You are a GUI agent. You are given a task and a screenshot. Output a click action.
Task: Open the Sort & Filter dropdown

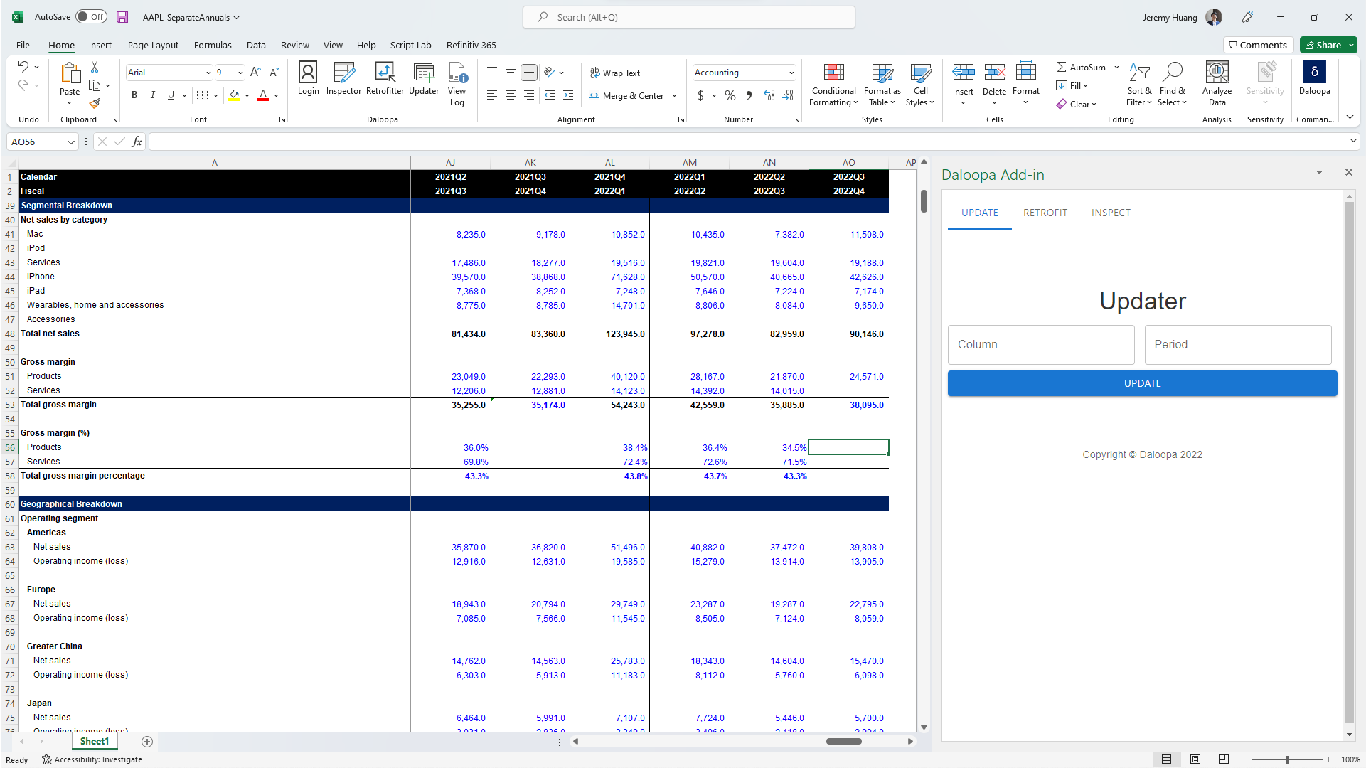[1138, 84]
